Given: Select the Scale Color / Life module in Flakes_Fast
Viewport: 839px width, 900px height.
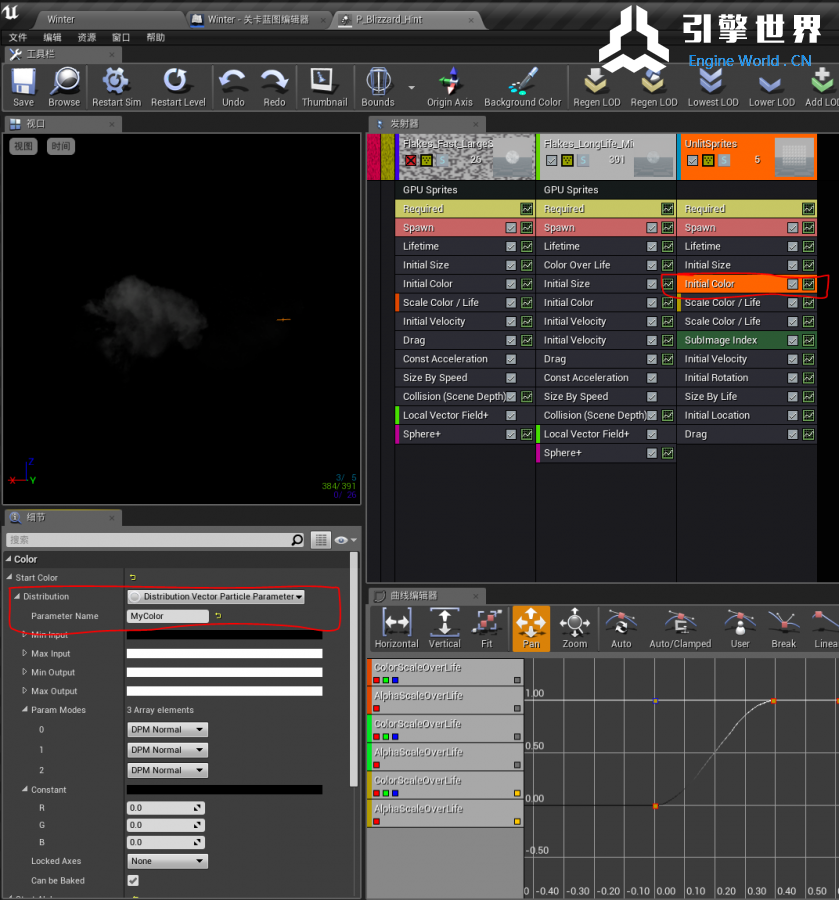Looking at the screenshot, I should [441, 302].
